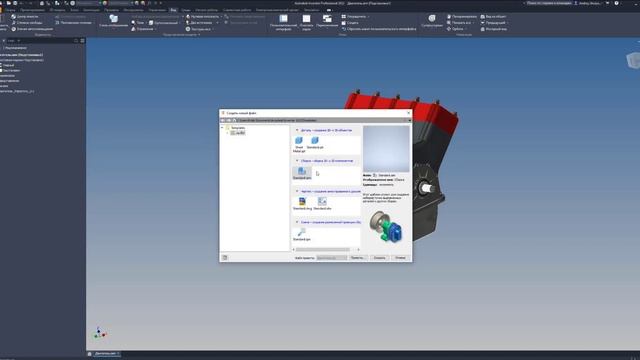Click the Create (Создать) button in dialog

pos(379,258)
